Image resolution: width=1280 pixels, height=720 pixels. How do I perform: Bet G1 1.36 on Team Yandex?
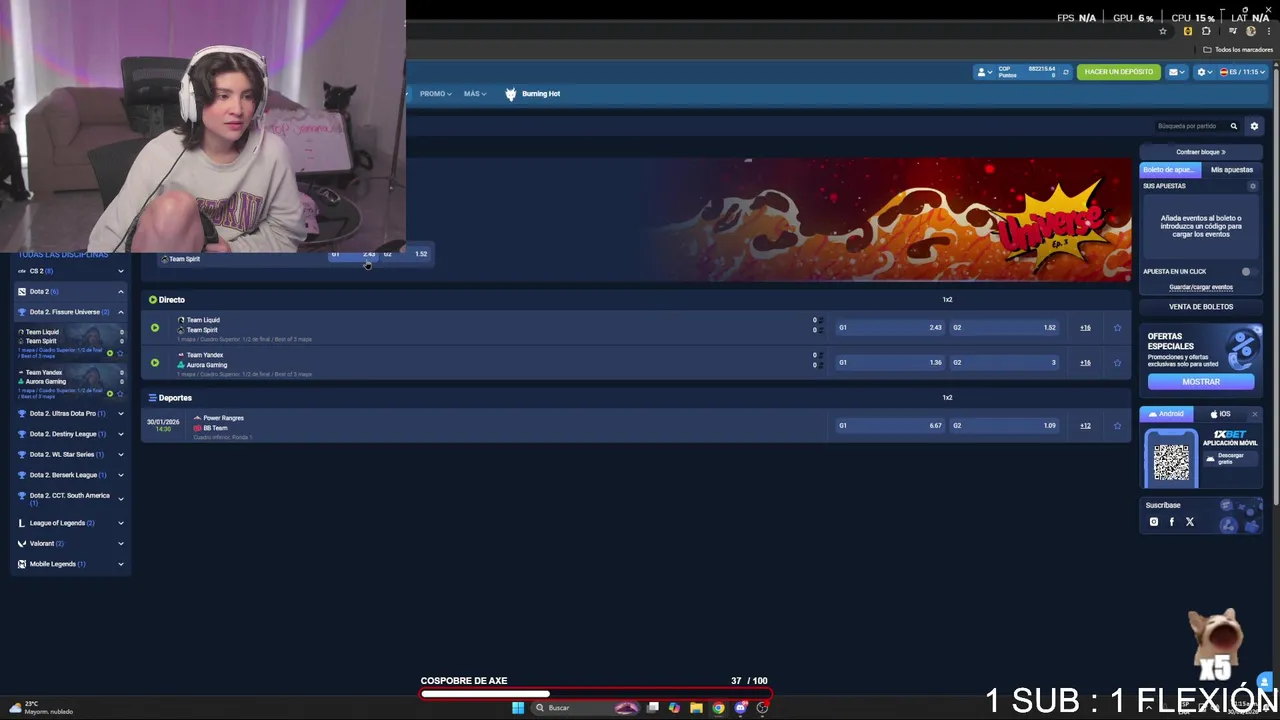pyautogui.click(x=891, y=363)
